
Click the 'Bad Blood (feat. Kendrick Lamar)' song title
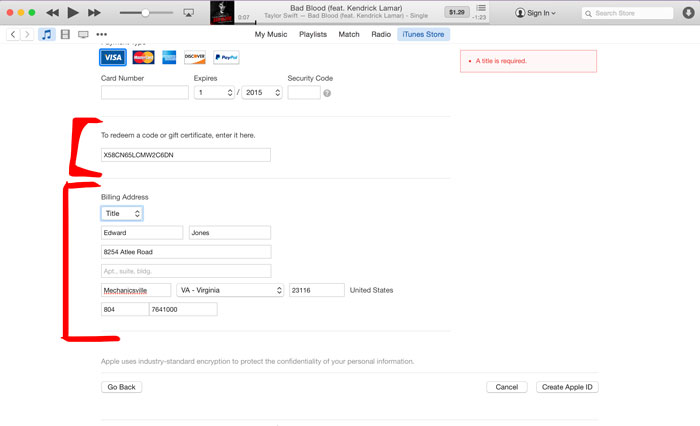tap(346, 8)
